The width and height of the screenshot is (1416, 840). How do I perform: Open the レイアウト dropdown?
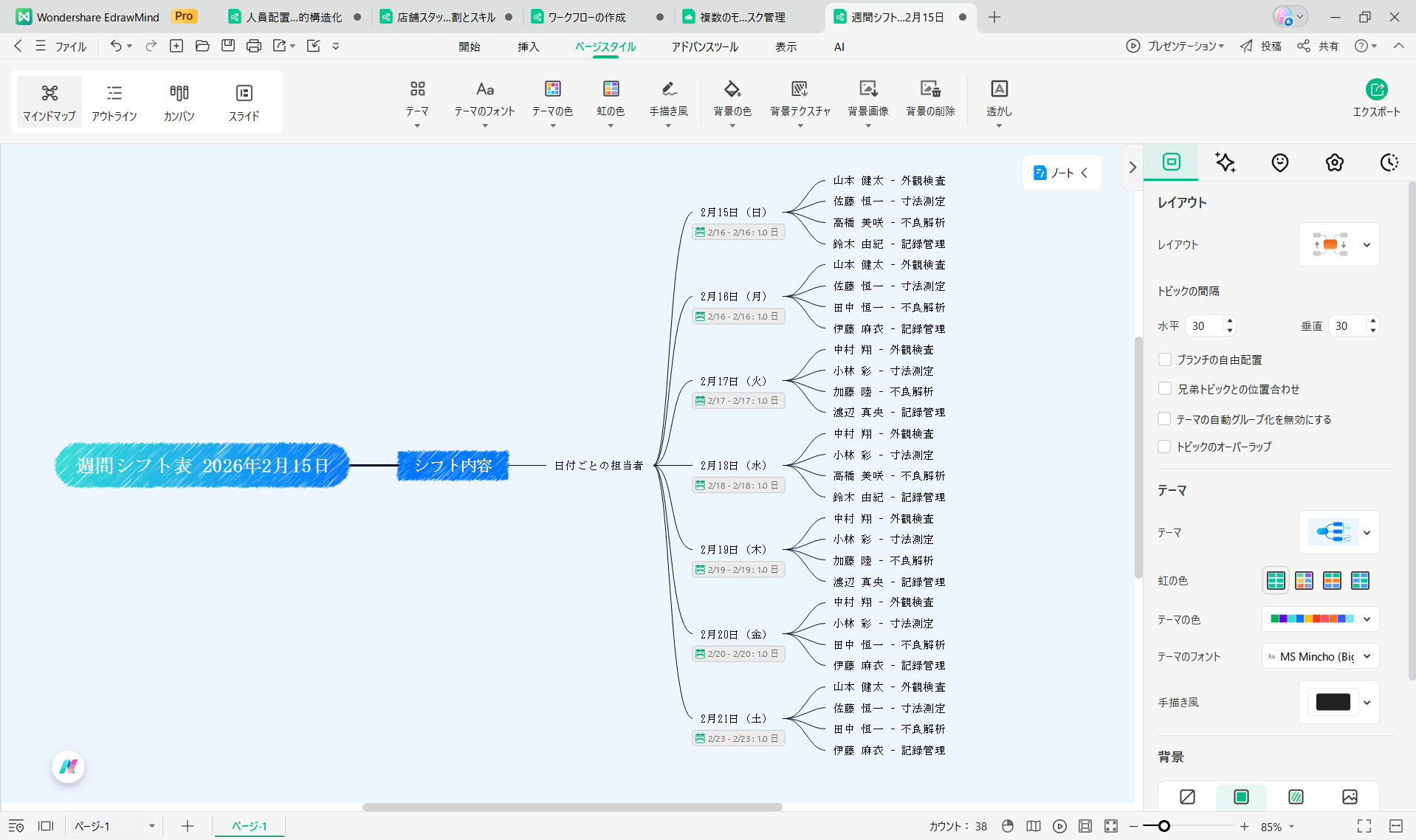(1367, 244)
